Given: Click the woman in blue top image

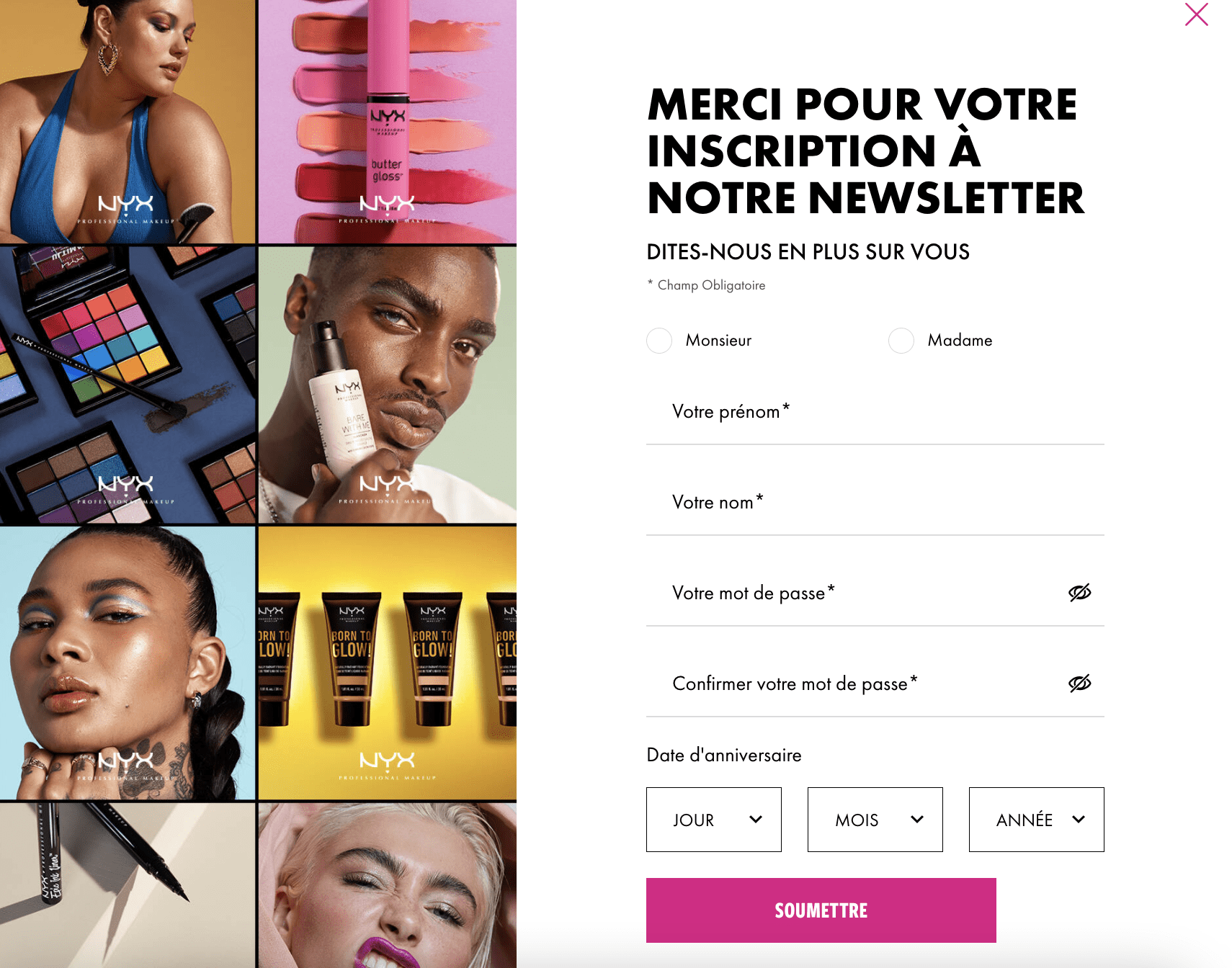Looking at the screenshot, I should pos(128,121).
